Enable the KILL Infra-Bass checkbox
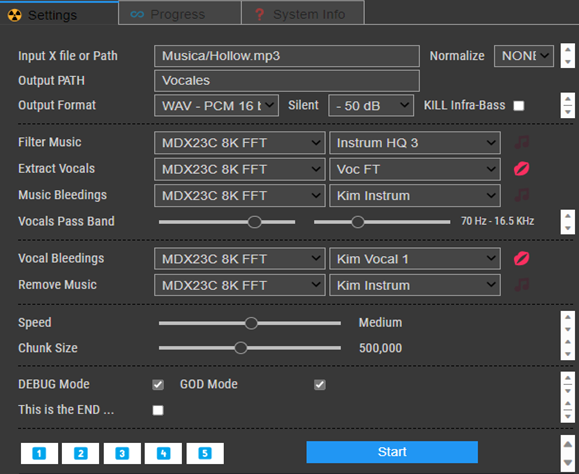The image size is (579, 474). coord(519,106)
